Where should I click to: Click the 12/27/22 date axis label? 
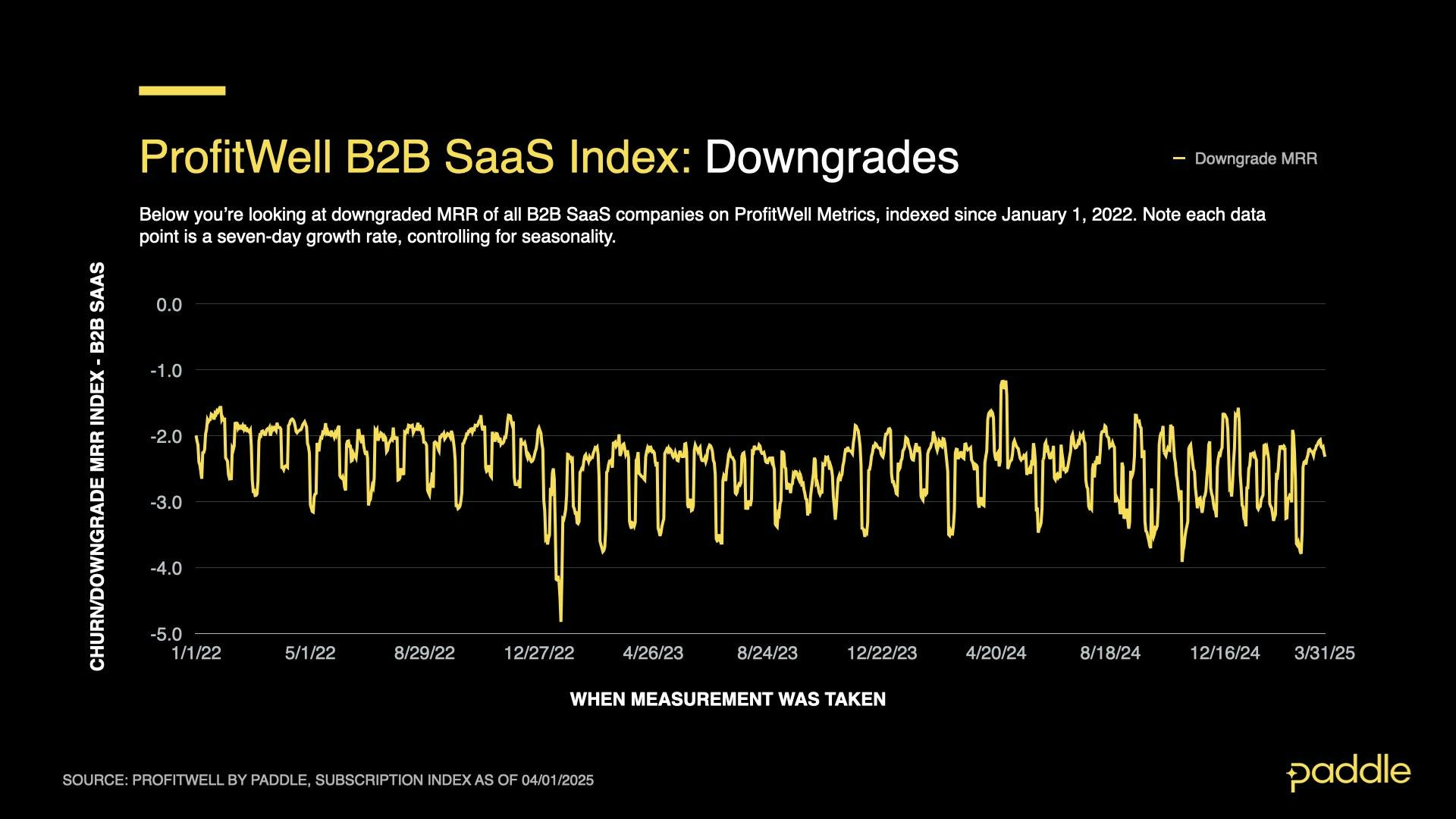[x=539, y=653]
